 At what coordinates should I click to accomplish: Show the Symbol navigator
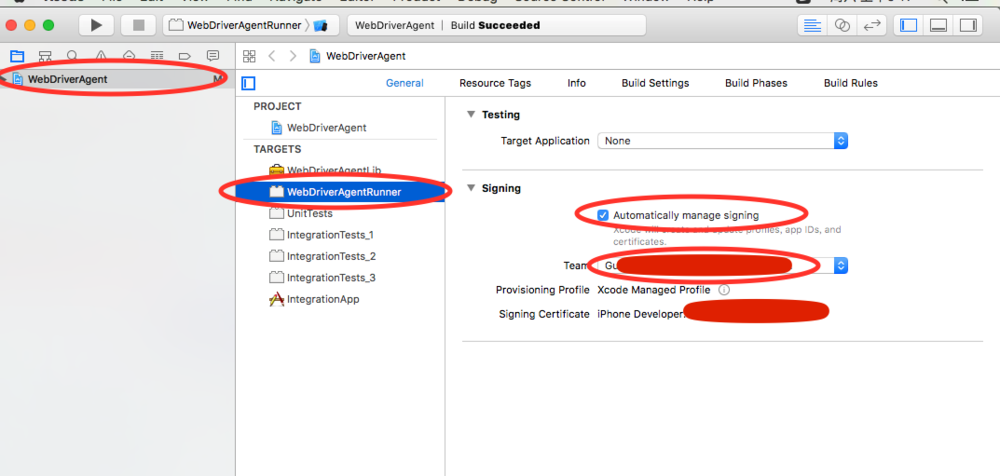[x=45, y=56]
